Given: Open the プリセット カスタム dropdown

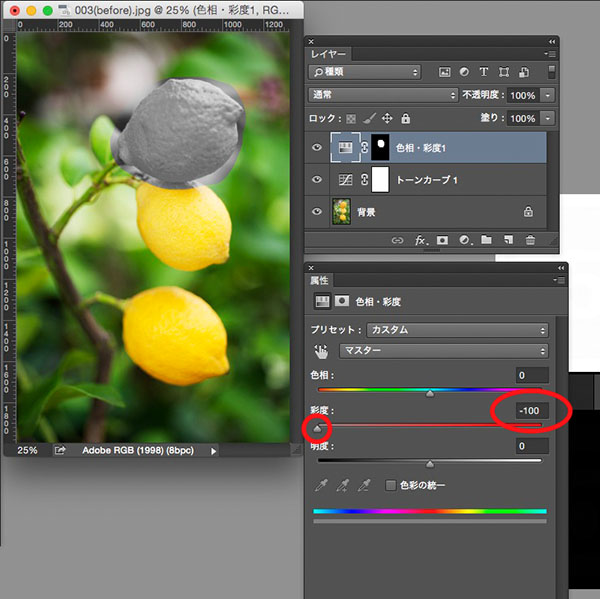Looking at the screenshot, I should [x=457, y=330].
